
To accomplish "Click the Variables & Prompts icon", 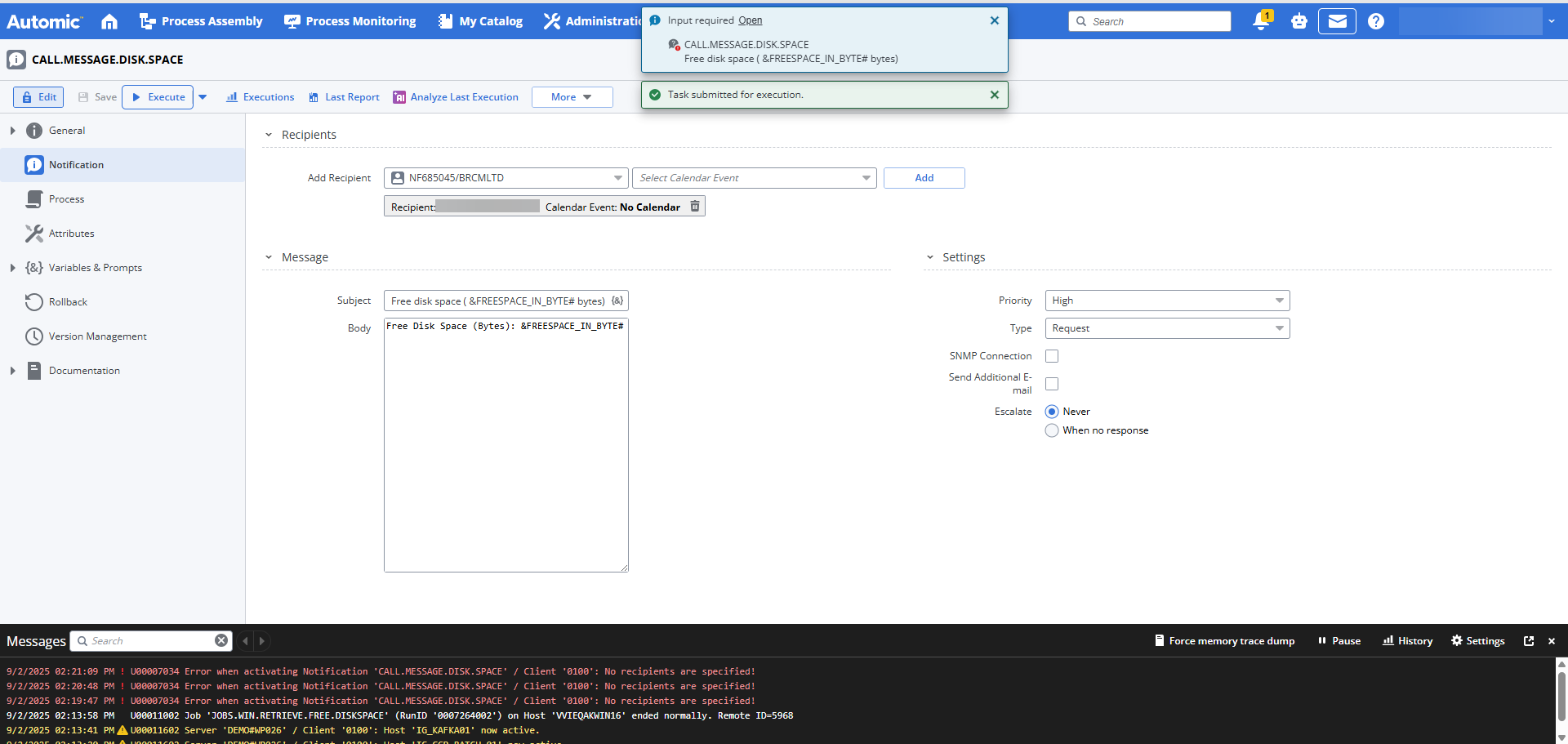I will 34,268.
